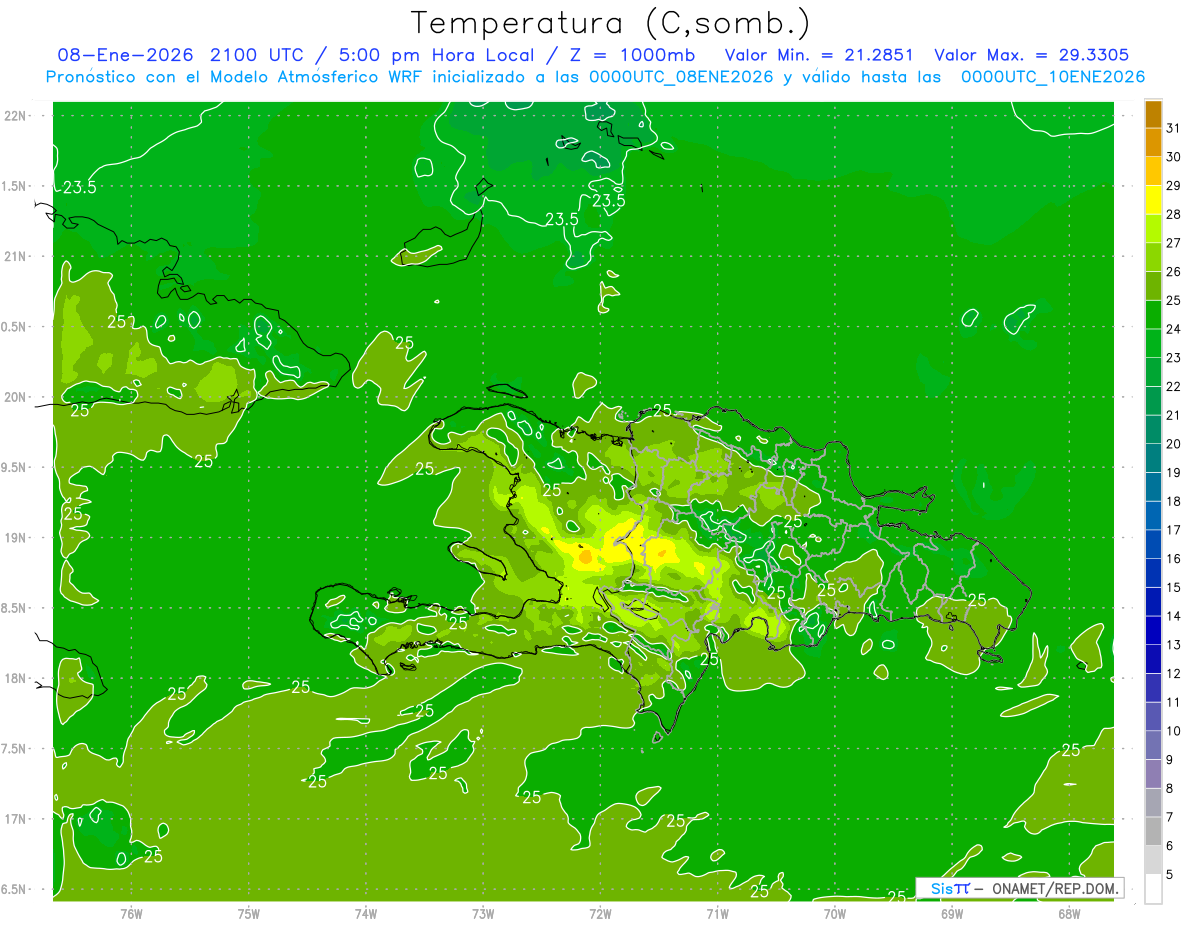Click the legend value '25'
1200x927 pixels.
tap(1174, 300)
